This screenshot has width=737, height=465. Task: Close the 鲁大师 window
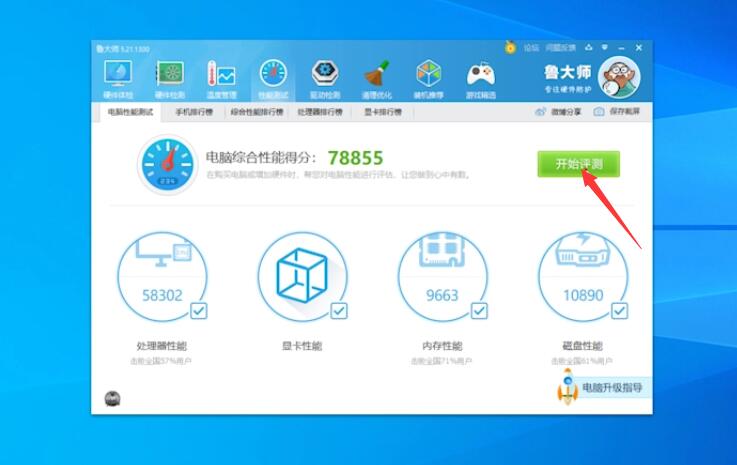[639, 47]
